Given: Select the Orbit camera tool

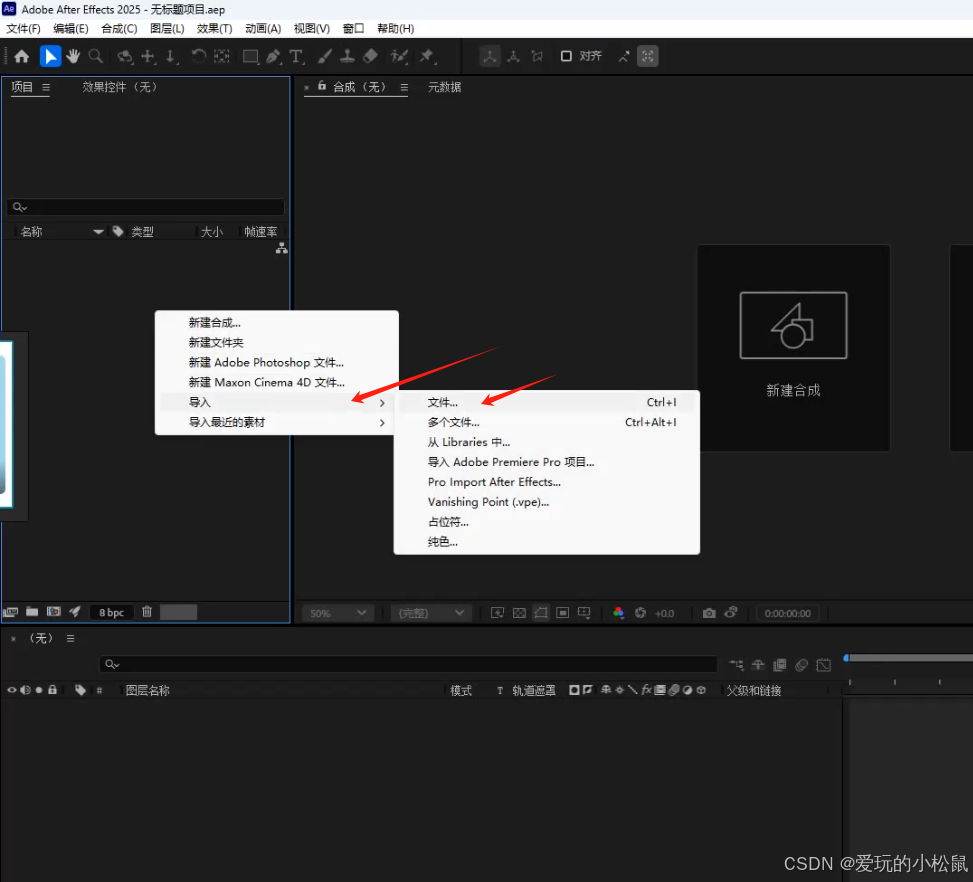Looking at the screenshot, I should point(125,56).
